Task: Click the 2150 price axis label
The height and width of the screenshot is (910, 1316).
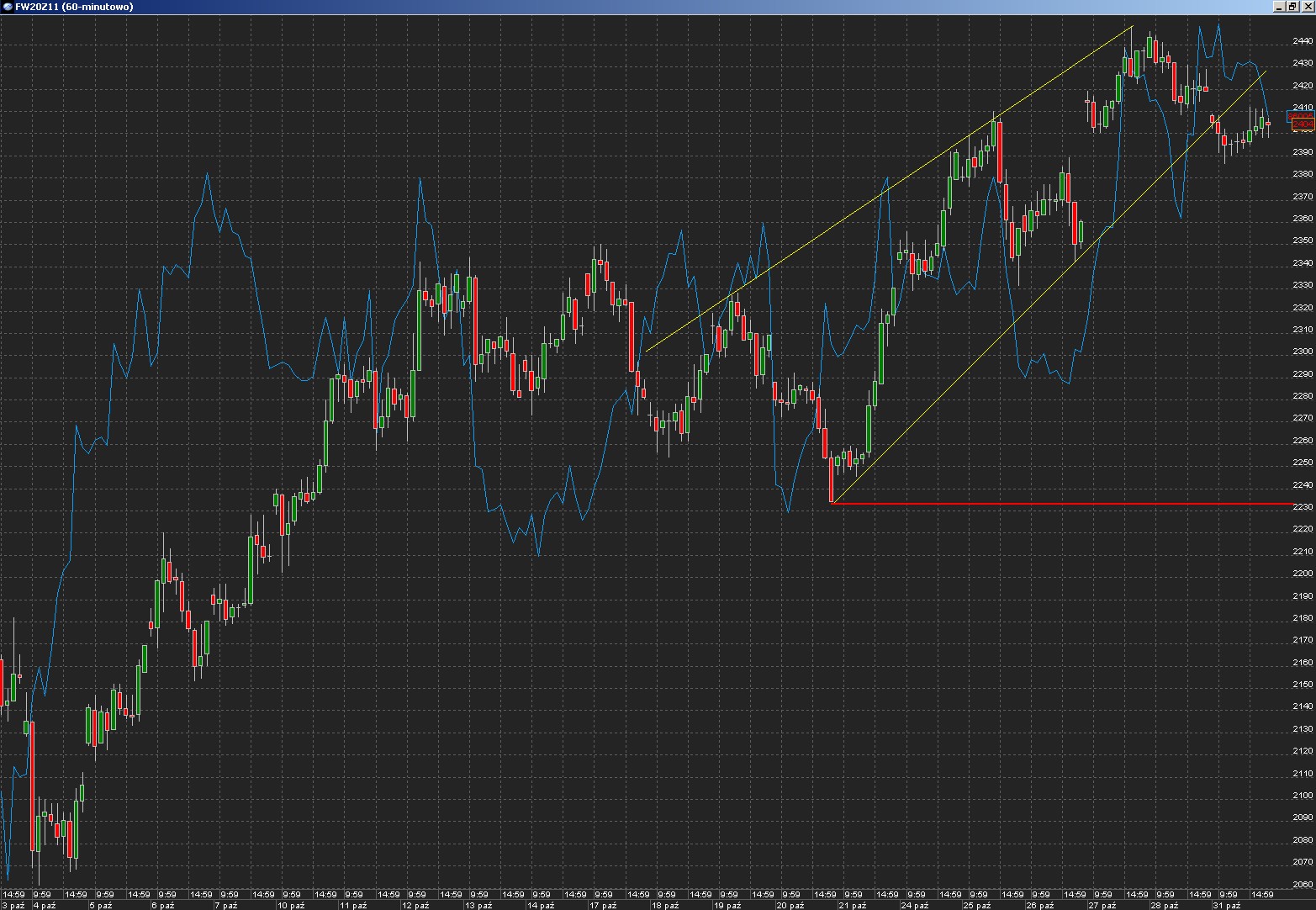Action: pos(1303,685)
